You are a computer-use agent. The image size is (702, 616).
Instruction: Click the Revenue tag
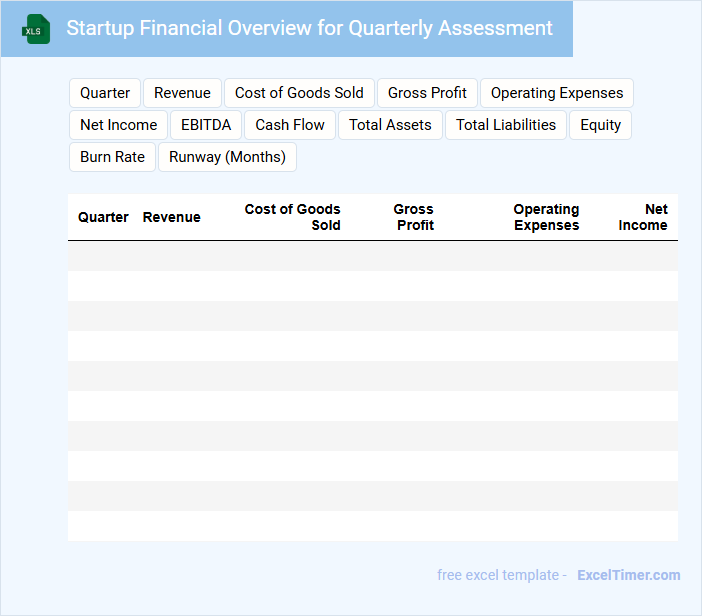(x=182, y=93)
